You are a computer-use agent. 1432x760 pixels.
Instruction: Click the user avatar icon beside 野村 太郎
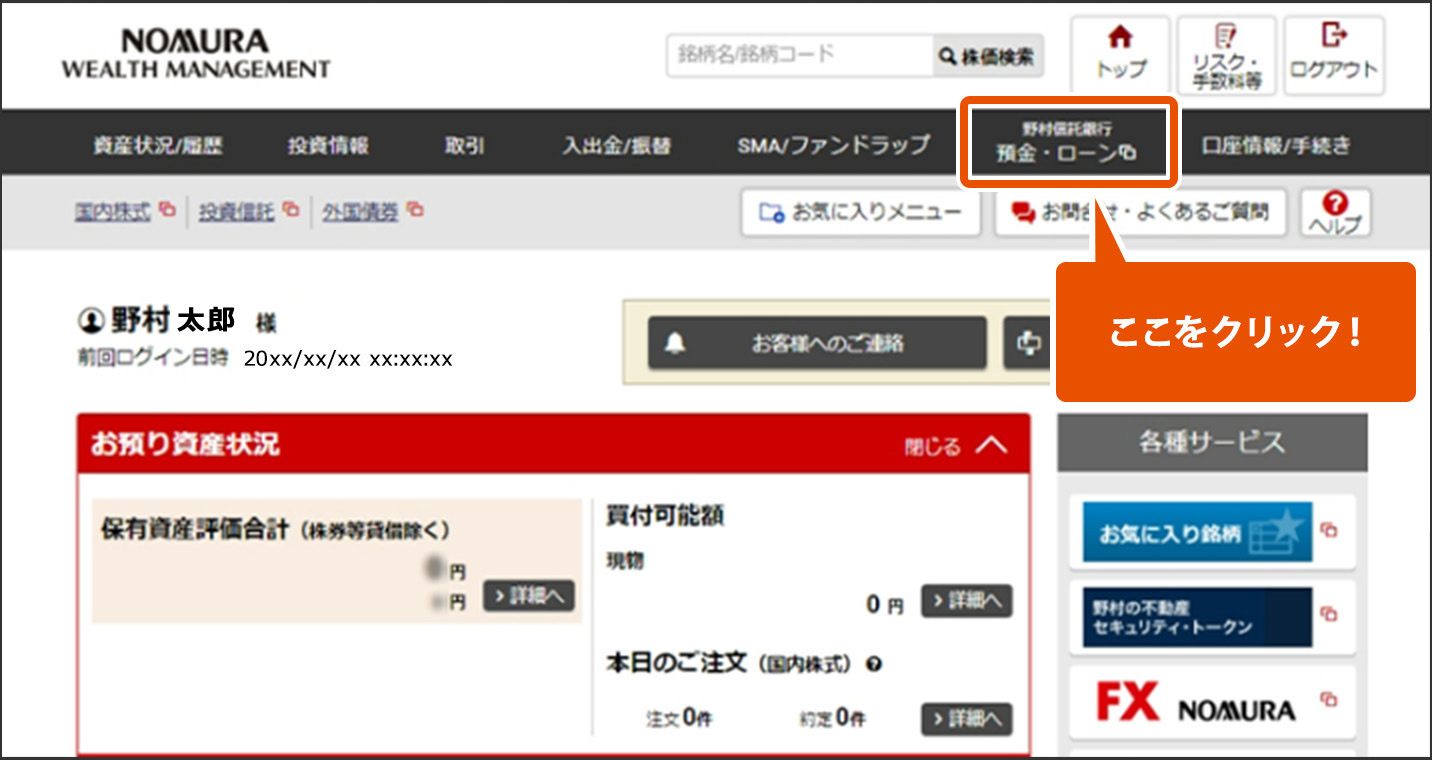tap(90, 321)
